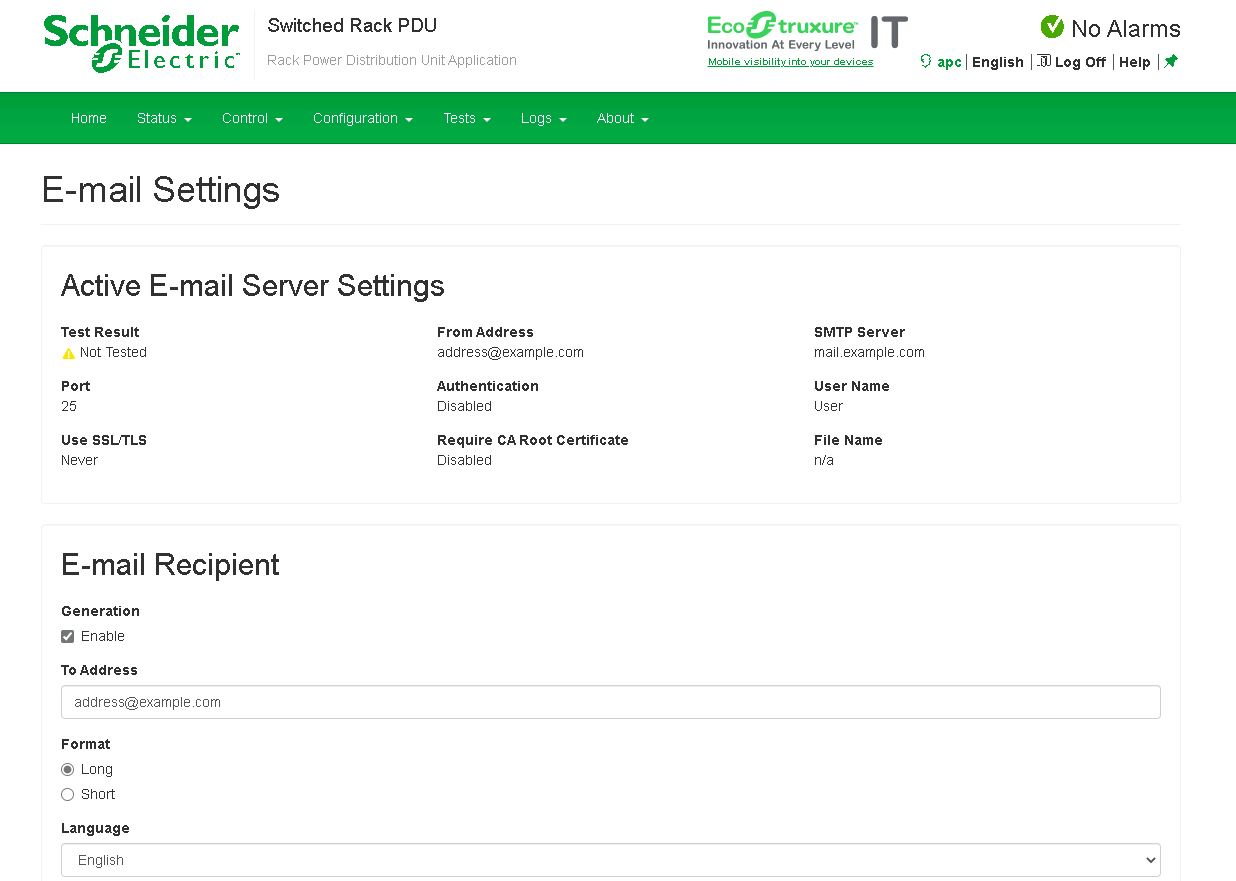Screen dimensions: 1236x881
Task: Toggle the Generation Enable checkbox
Action: pos(68,637)
